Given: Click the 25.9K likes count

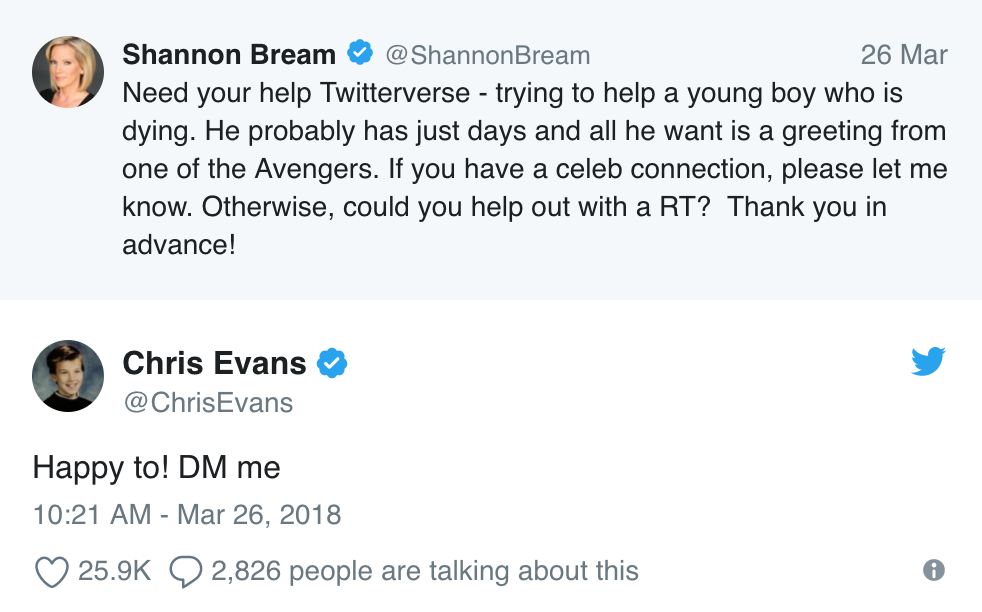Looking at the screenshot, I should click(x=114, y=571).
